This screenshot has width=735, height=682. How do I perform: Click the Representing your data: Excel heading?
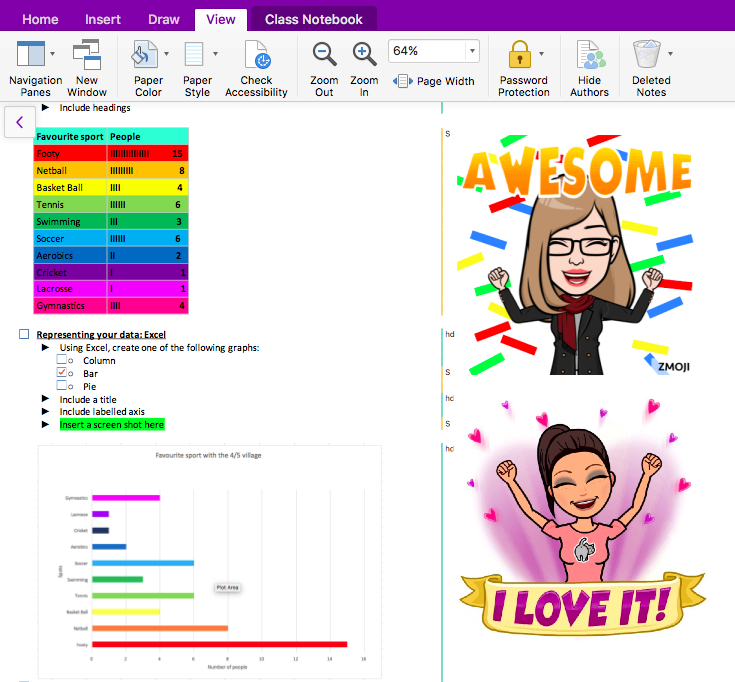(x=101, y=335)
